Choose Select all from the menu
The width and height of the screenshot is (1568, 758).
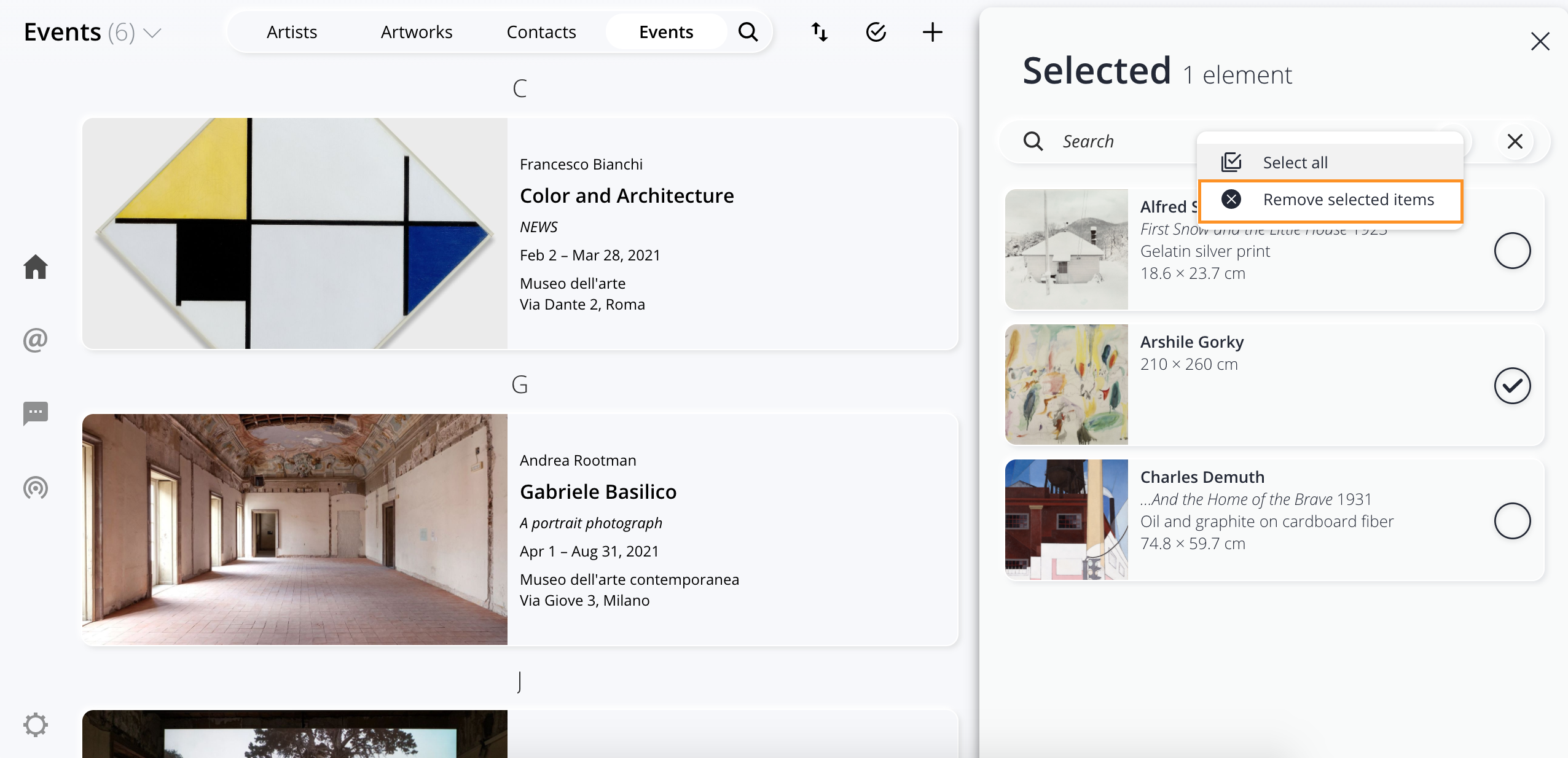[x=1330, y=163]
